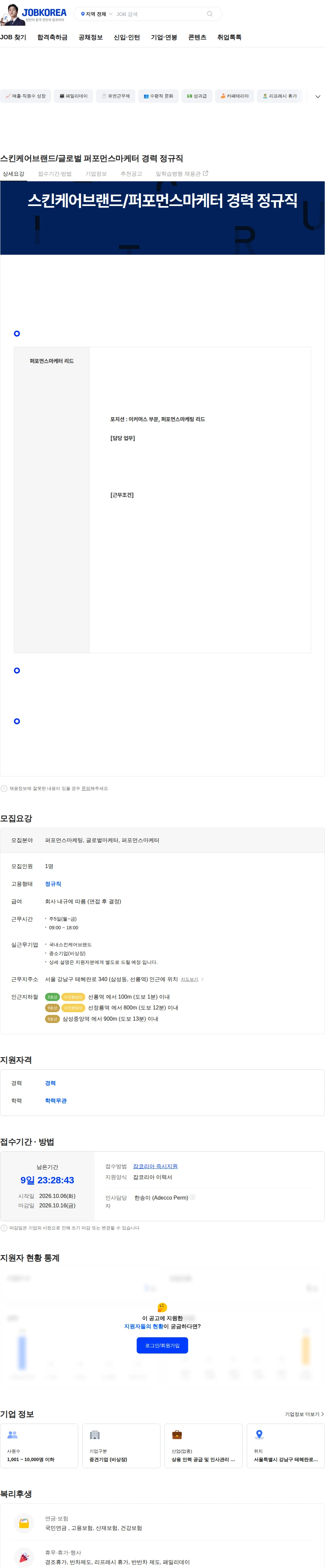Click the 연금·보험 envelope icon
325x1568 pixels.
[24, 1523]
